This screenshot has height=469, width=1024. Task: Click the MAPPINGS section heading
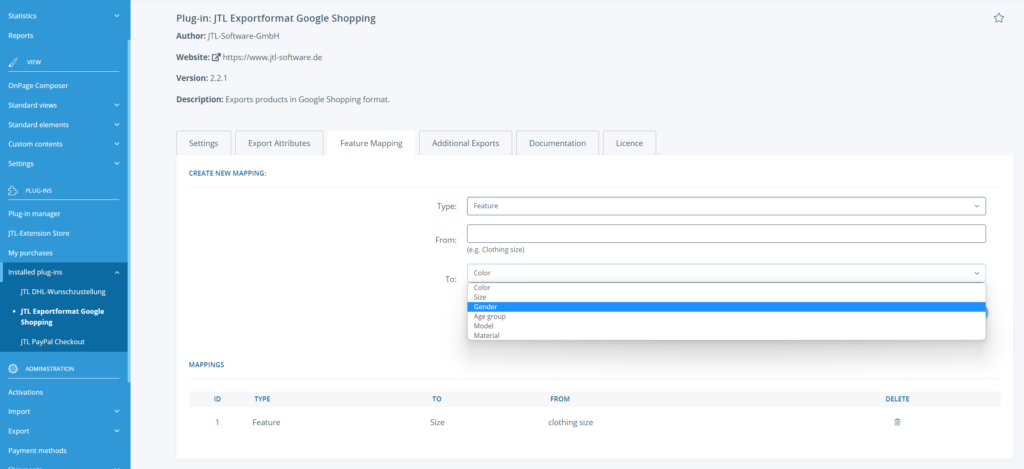pos(206,364)
